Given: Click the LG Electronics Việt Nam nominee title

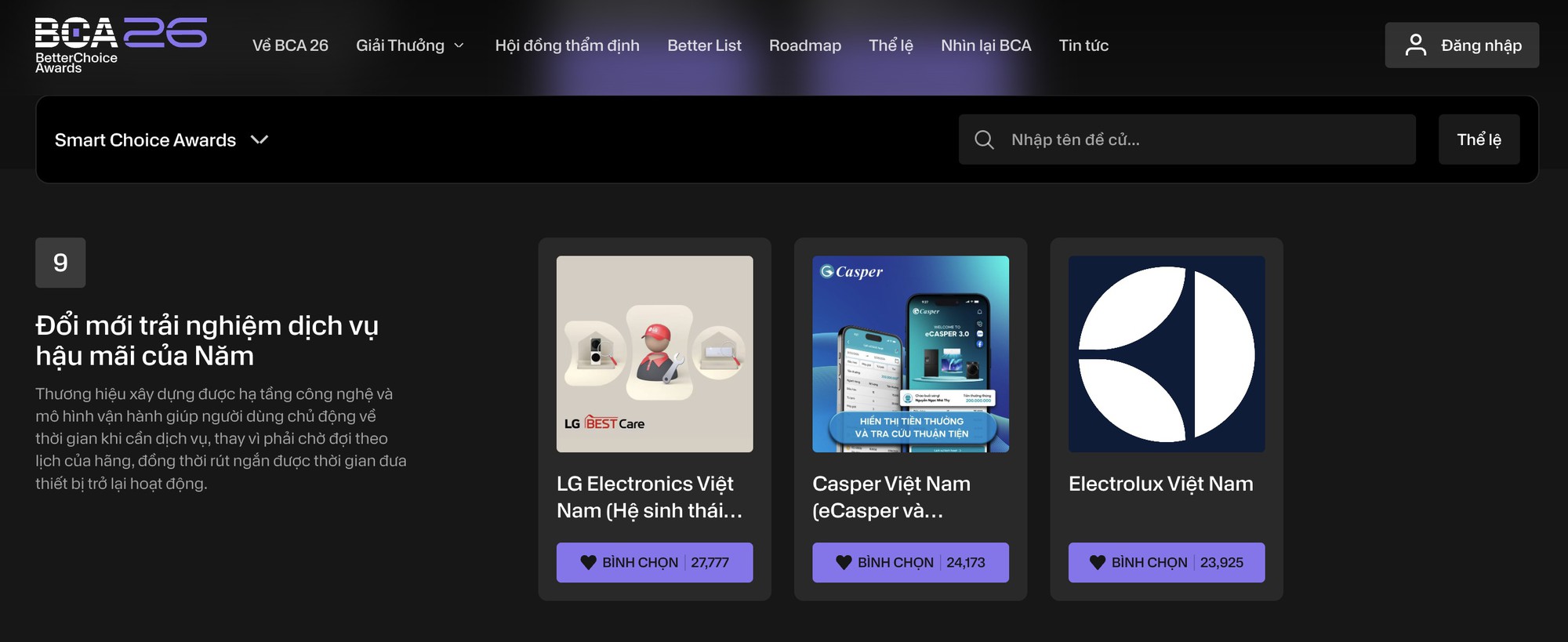Looking at the screenshot, I should [x=650, y=497].
